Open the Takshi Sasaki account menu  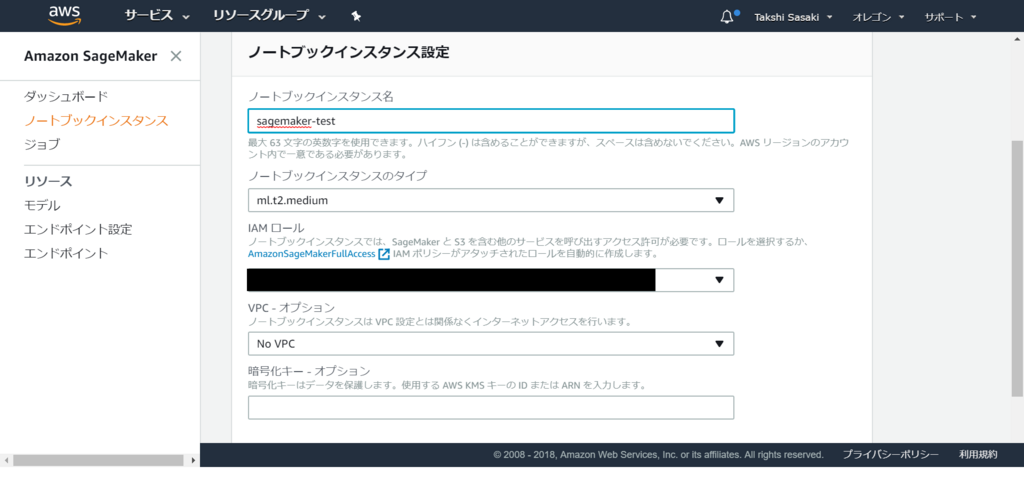[x=793, y=17]
